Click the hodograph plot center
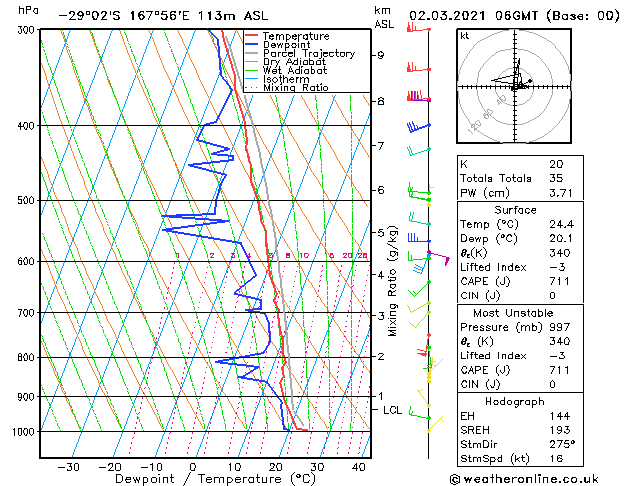Screen dimensions: 629x486 [514, 86]
